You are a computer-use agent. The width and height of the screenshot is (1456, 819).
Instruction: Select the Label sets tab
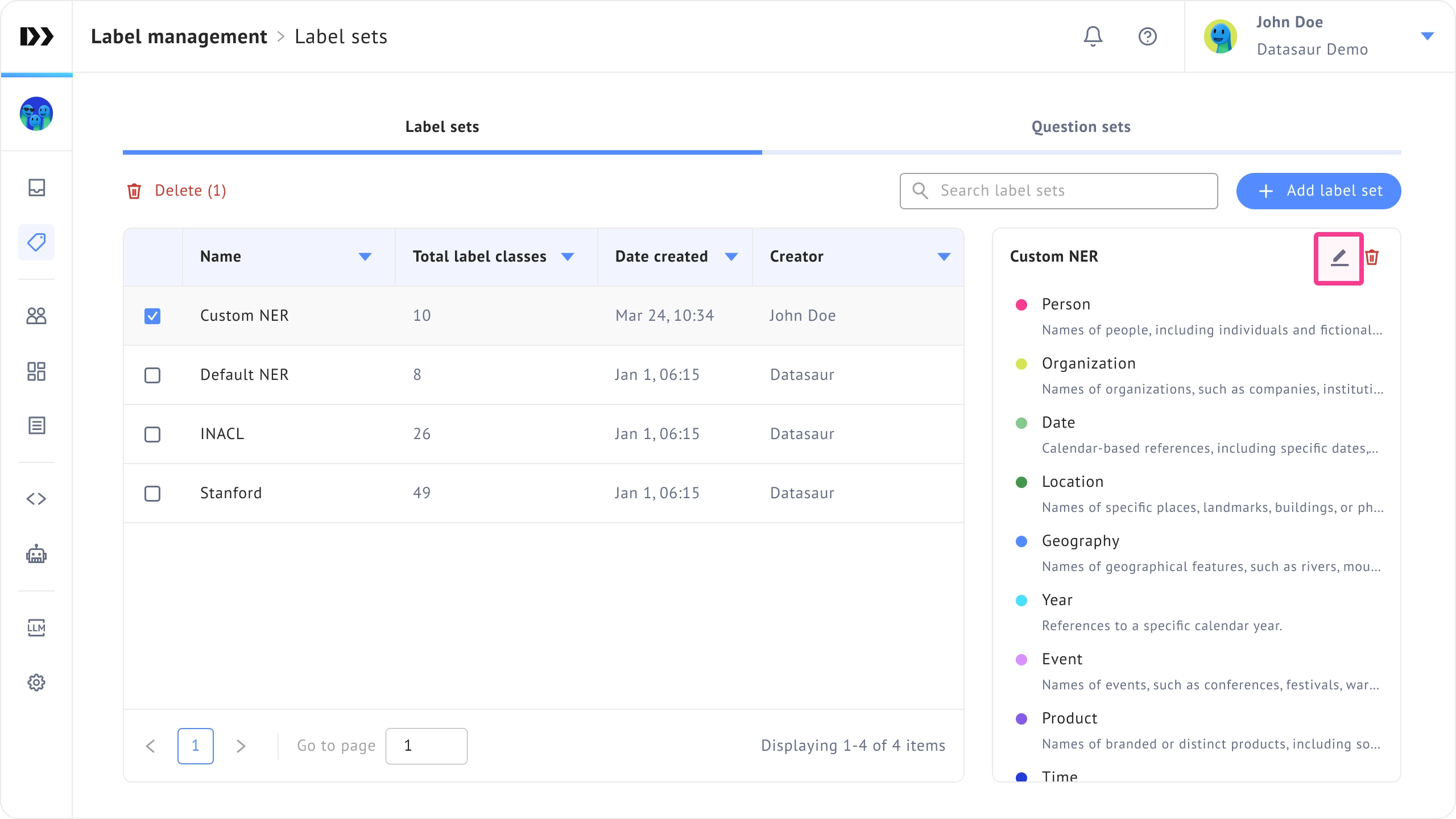442,127
